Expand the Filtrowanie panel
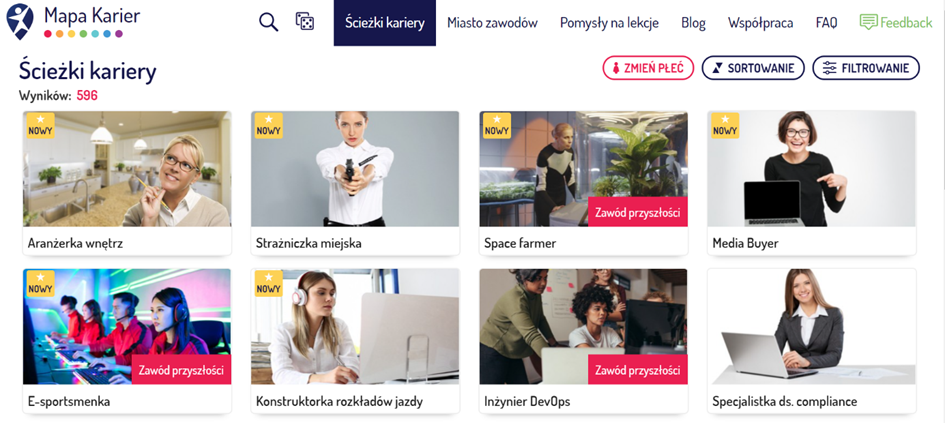 (866, 68)
